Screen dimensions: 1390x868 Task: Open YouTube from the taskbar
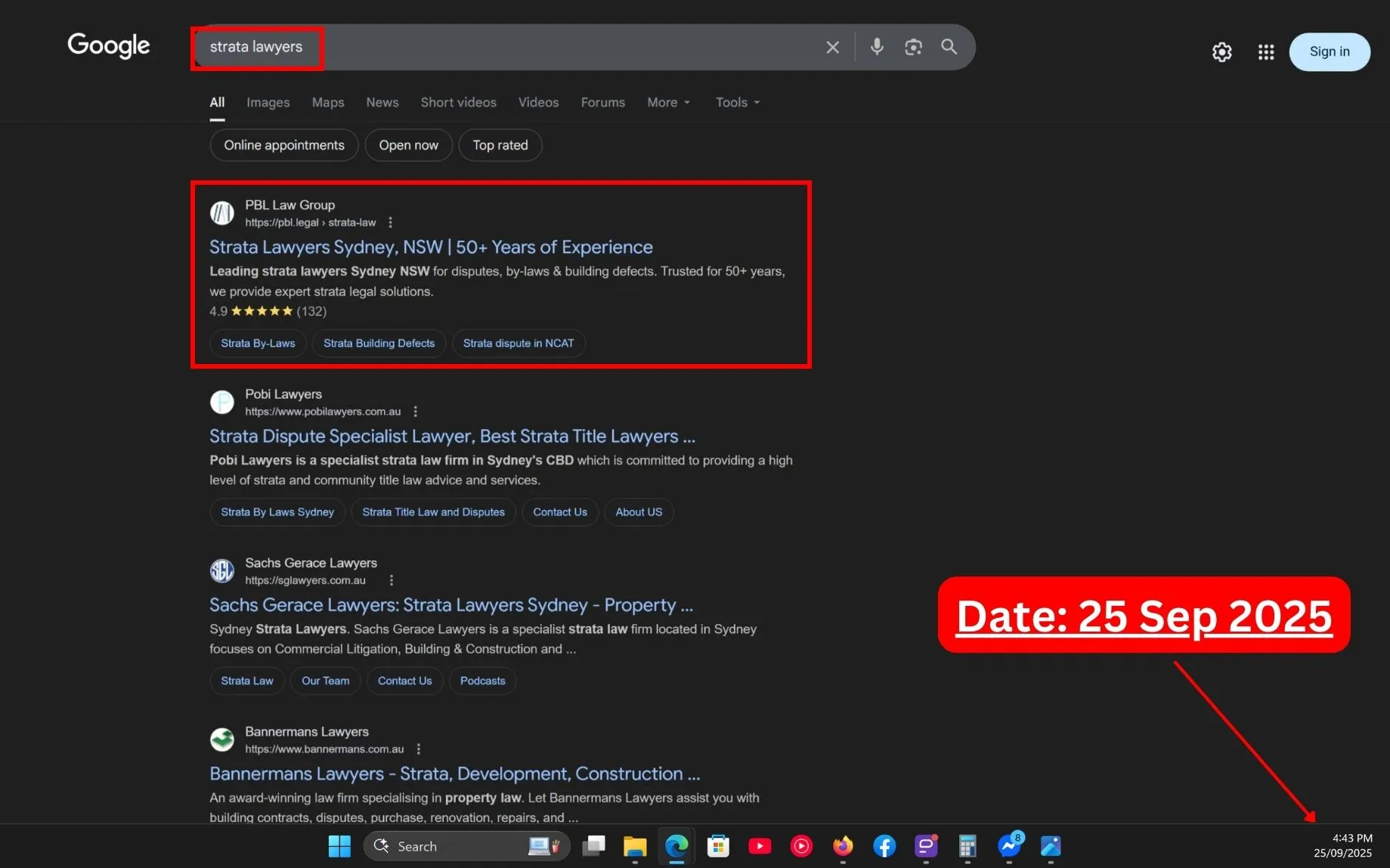[x=759, y=846]
